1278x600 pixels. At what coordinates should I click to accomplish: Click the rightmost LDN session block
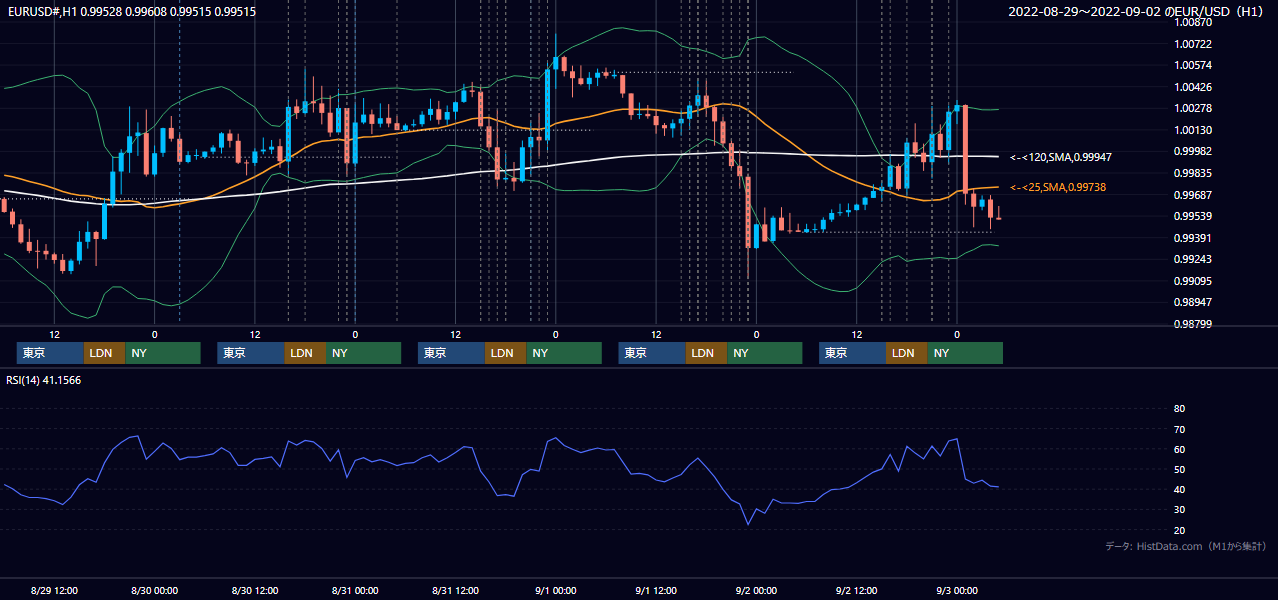click(907, 353)
